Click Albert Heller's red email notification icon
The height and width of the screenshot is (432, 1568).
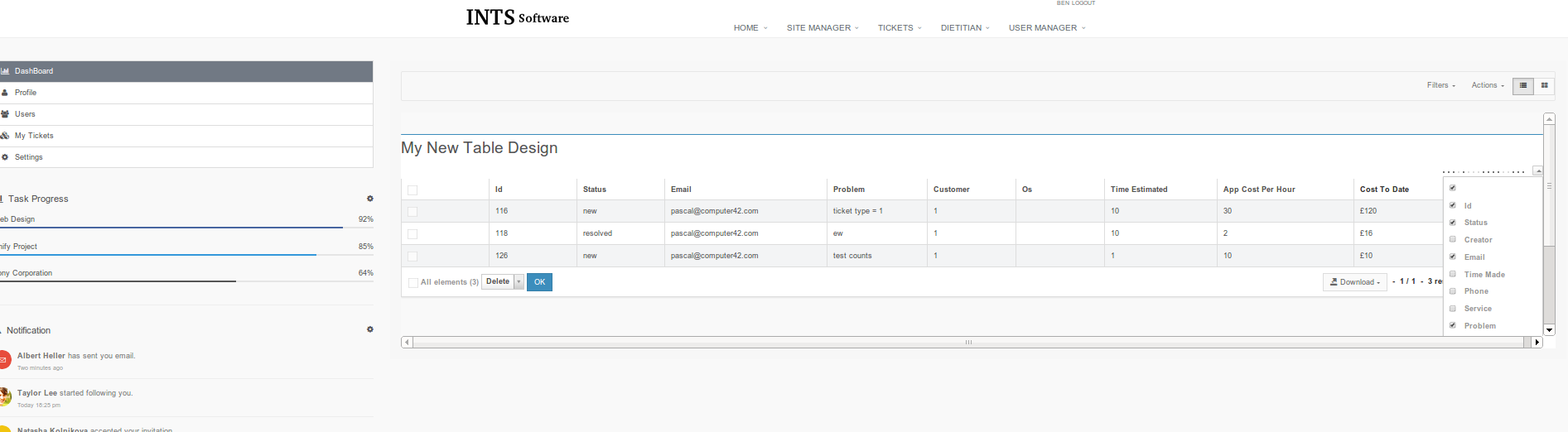pos(3,360)
